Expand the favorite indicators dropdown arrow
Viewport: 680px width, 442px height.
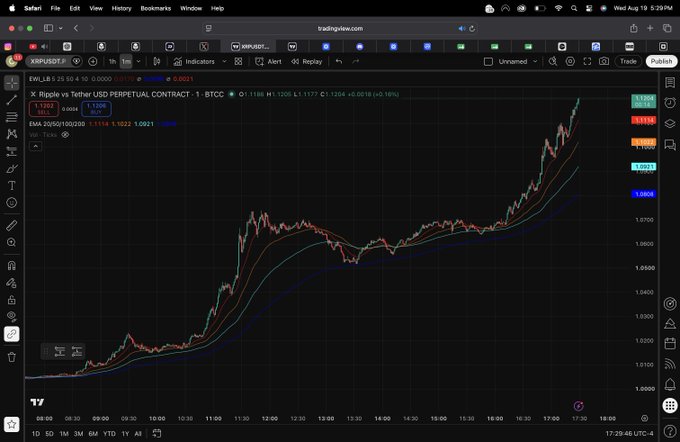point(224,62)
